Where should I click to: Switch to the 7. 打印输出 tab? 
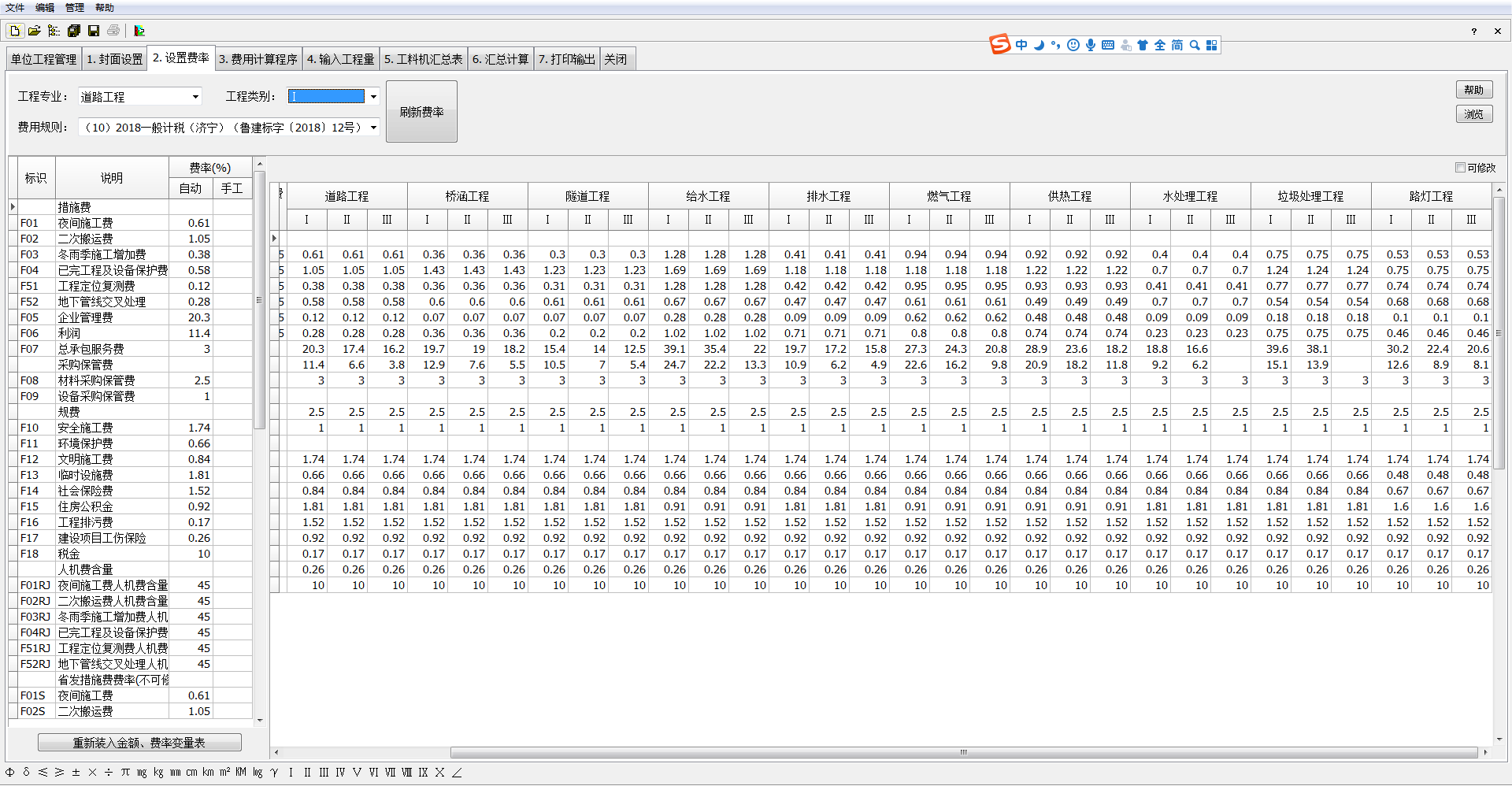point(567,60)
